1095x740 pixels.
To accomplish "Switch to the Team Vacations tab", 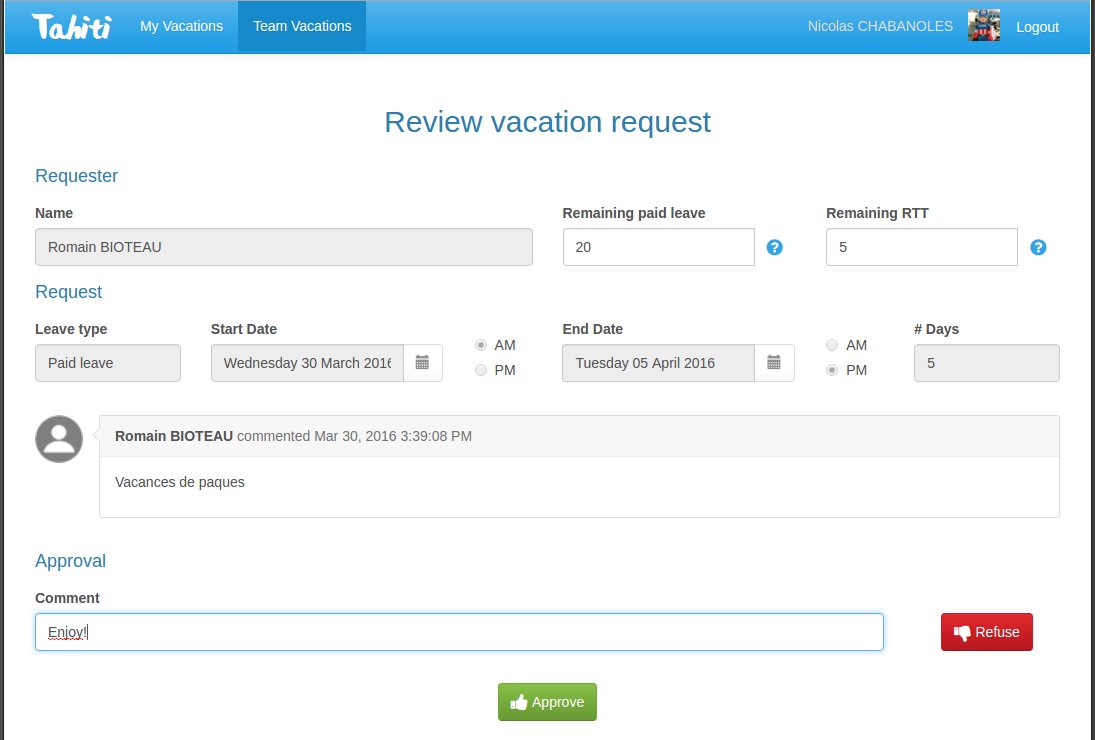I will click(x=301, y=26).
